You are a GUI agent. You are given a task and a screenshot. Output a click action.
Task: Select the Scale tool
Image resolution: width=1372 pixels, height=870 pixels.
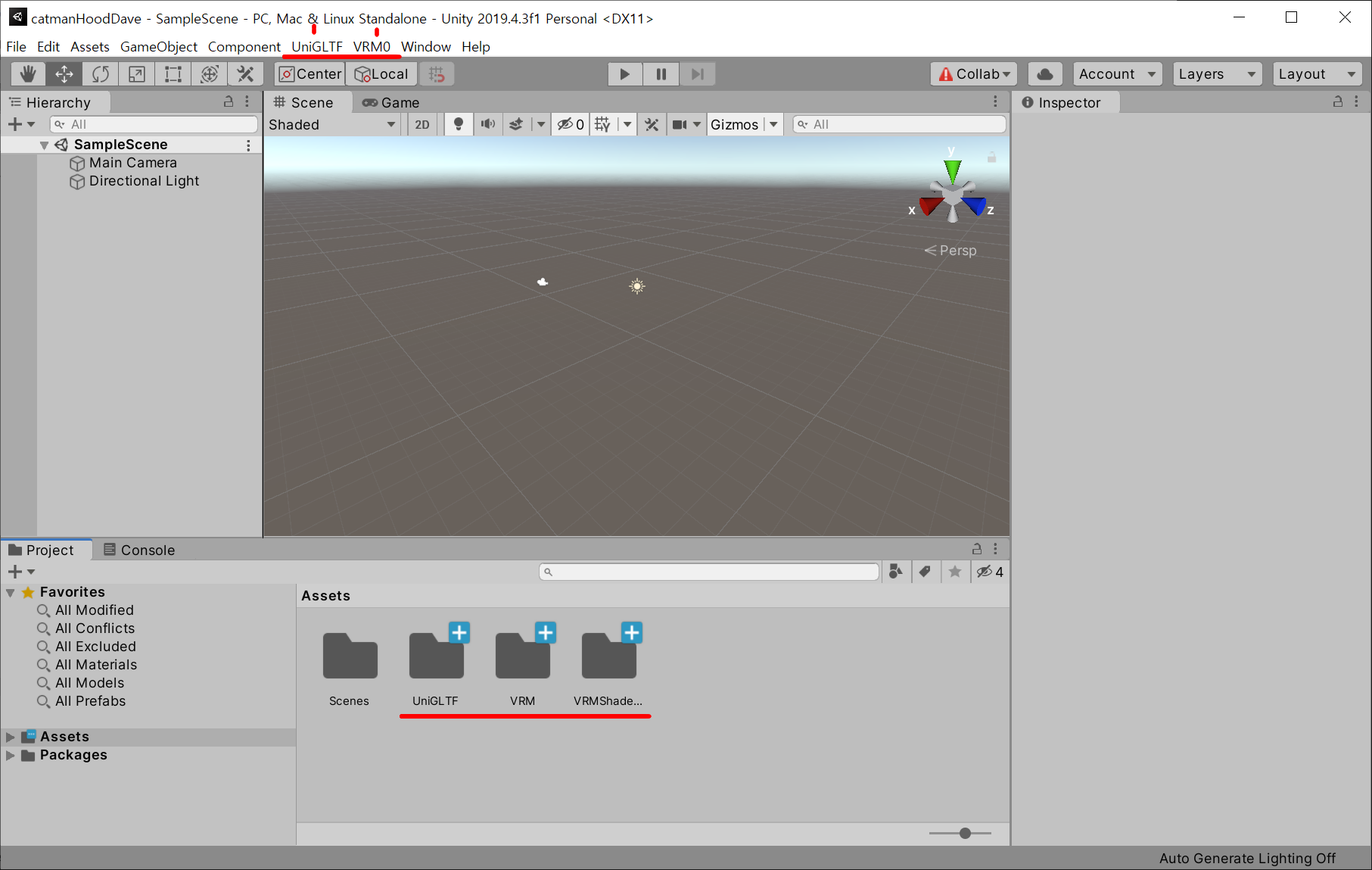coord(137,74)
